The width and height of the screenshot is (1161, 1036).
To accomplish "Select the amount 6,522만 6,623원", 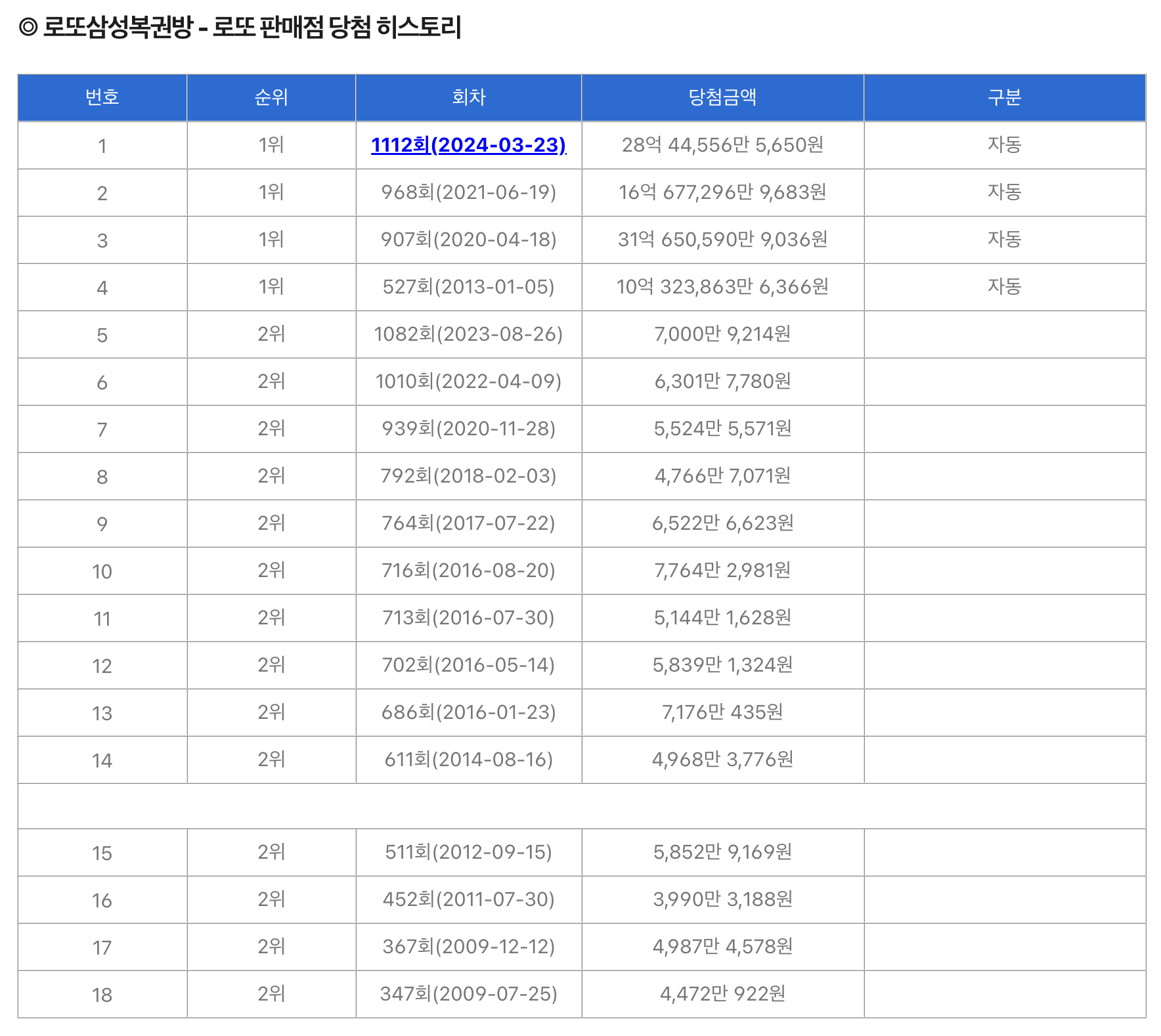I will (722, 523).
